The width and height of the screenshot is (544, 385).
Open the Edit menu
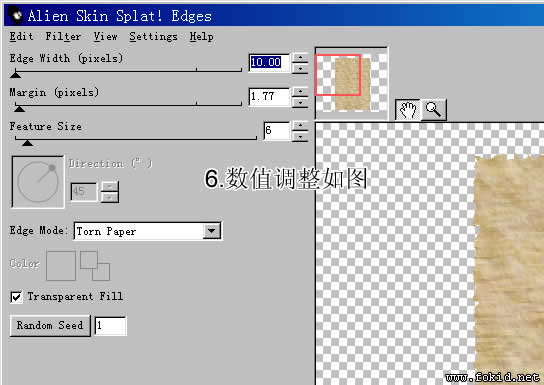(x=22, y=36)
